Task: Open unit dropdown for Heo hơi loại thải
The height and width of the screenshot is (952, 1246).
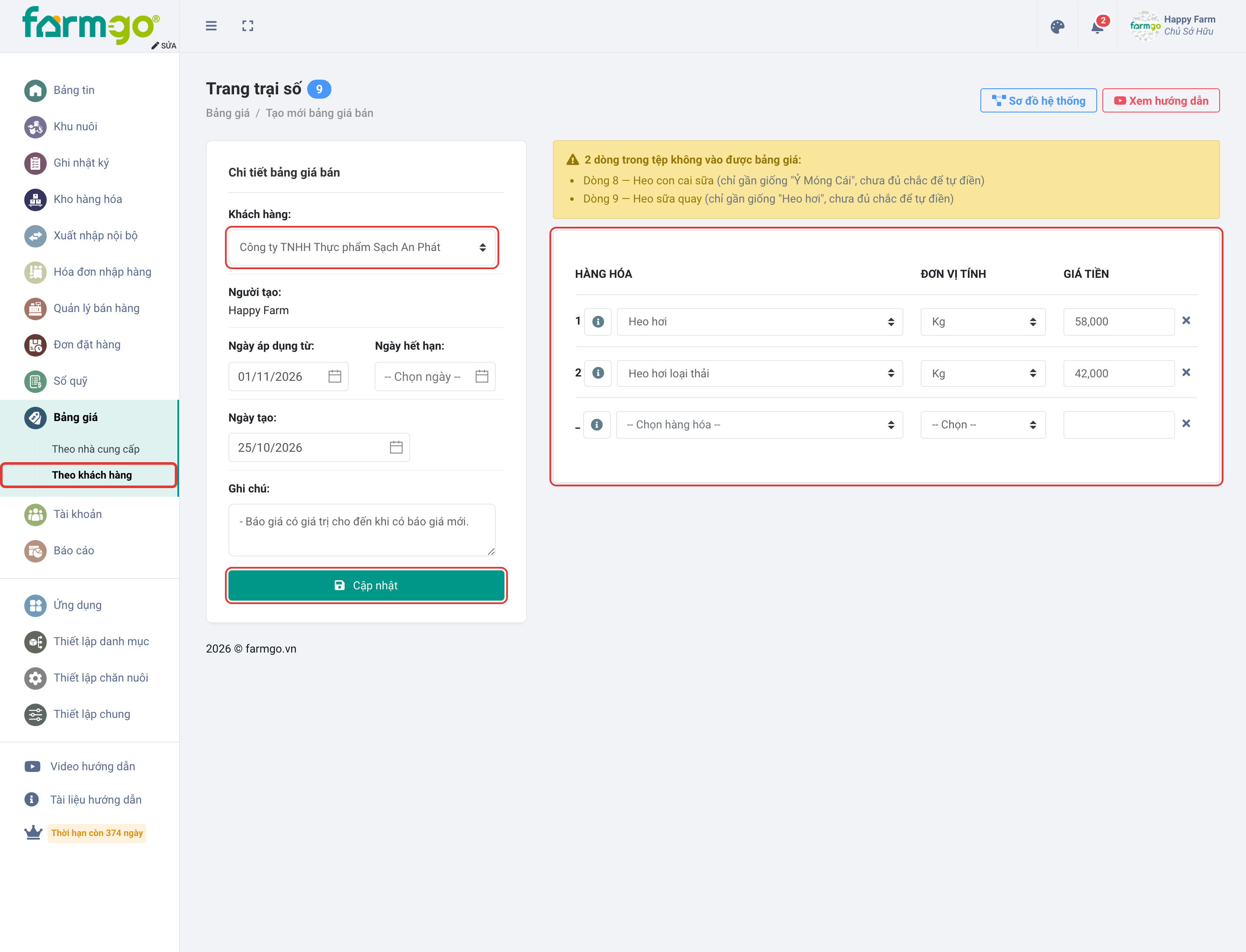Action: (983, 373)
